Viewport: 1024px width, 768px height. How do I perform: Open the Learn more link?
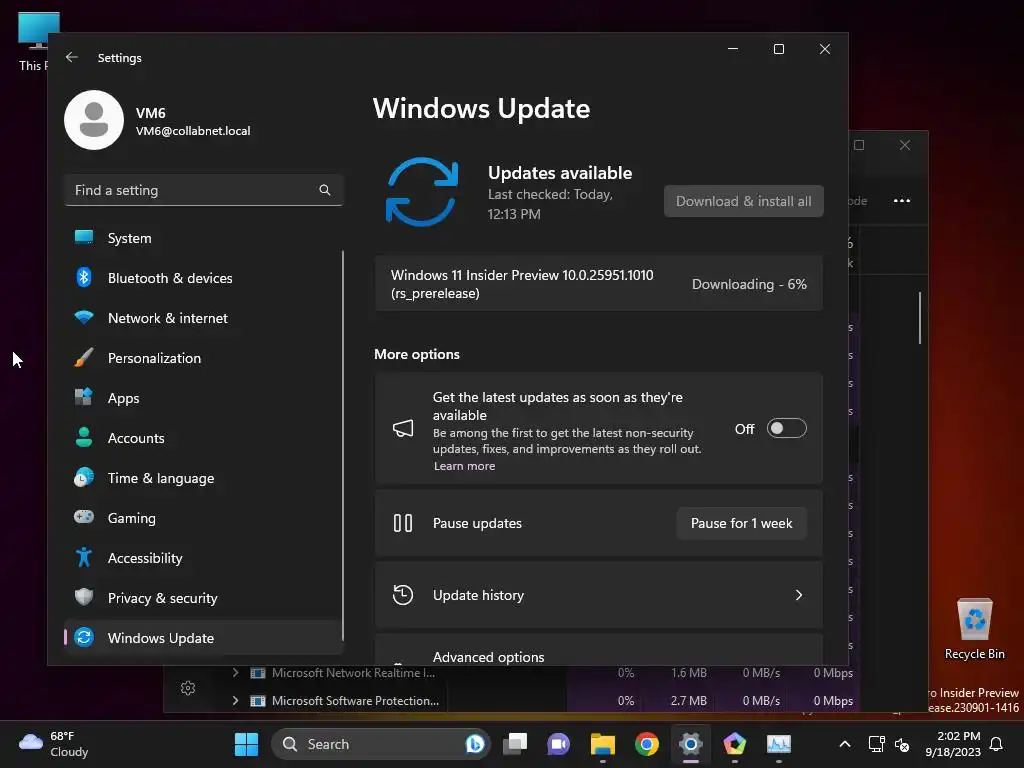(464, 466)
